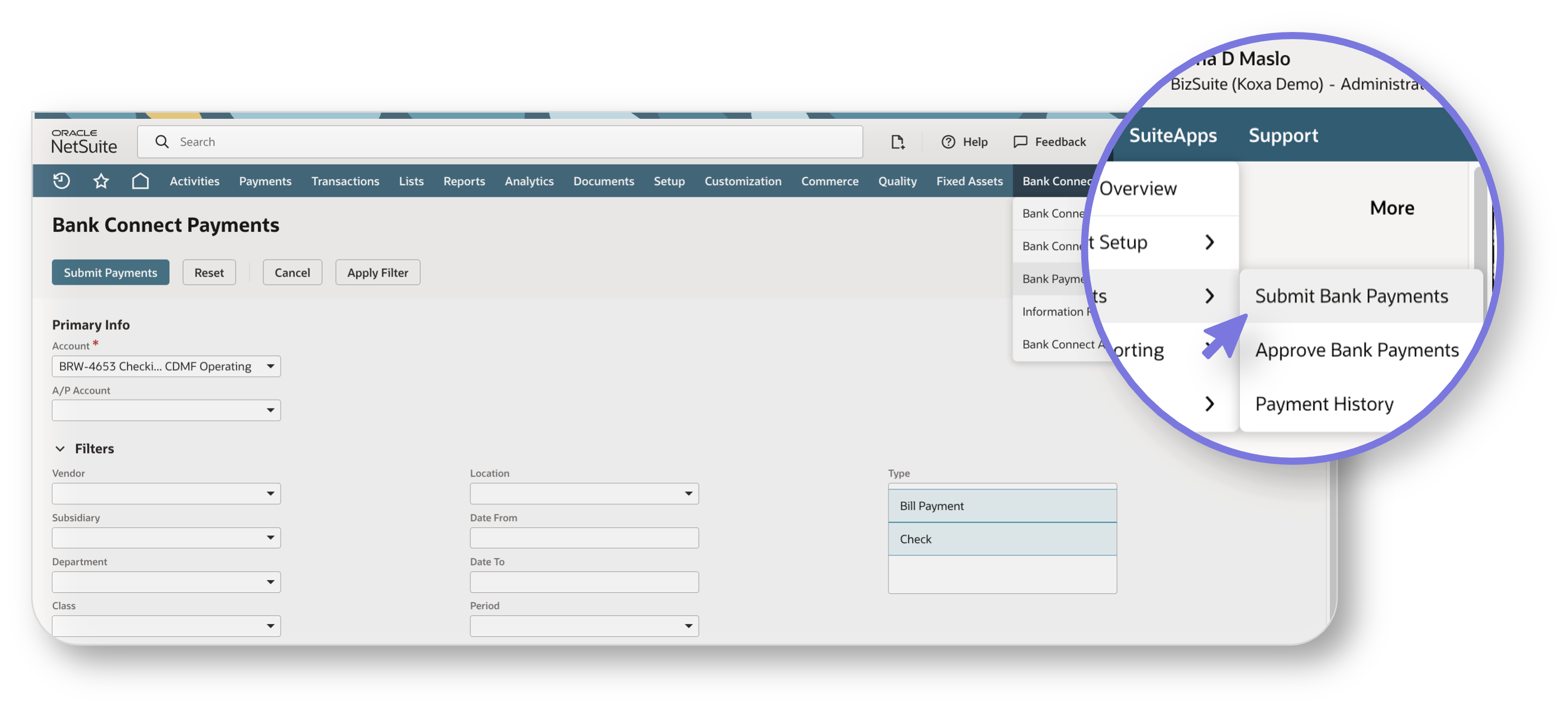This screenshot has height=709, width=1568.
Task: Click the search magnifier icon
Action: tap(162, 142)
